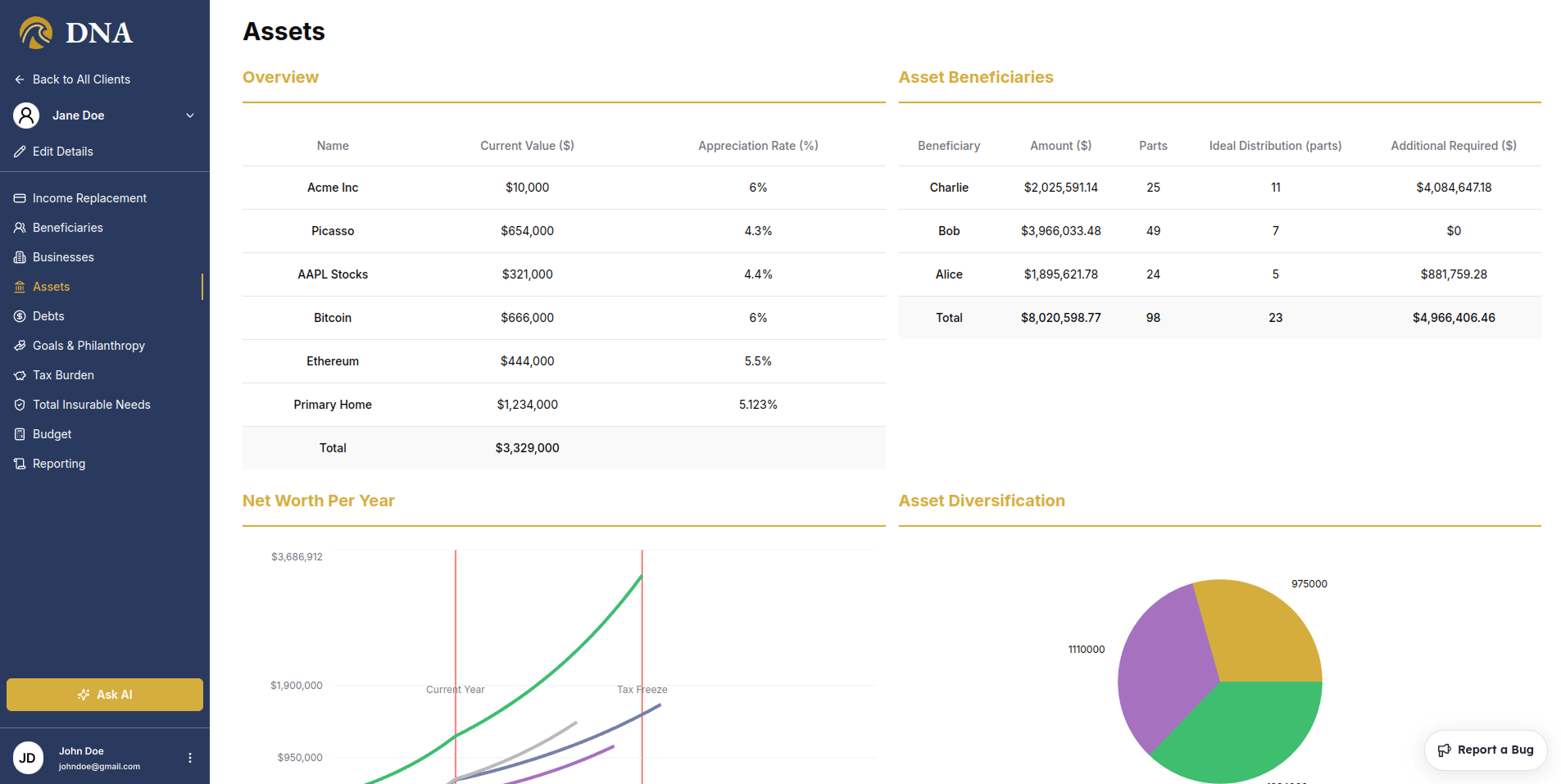Click the Tax Burden piggy bank icon
1561x784 pixels.
click(20, 375)
